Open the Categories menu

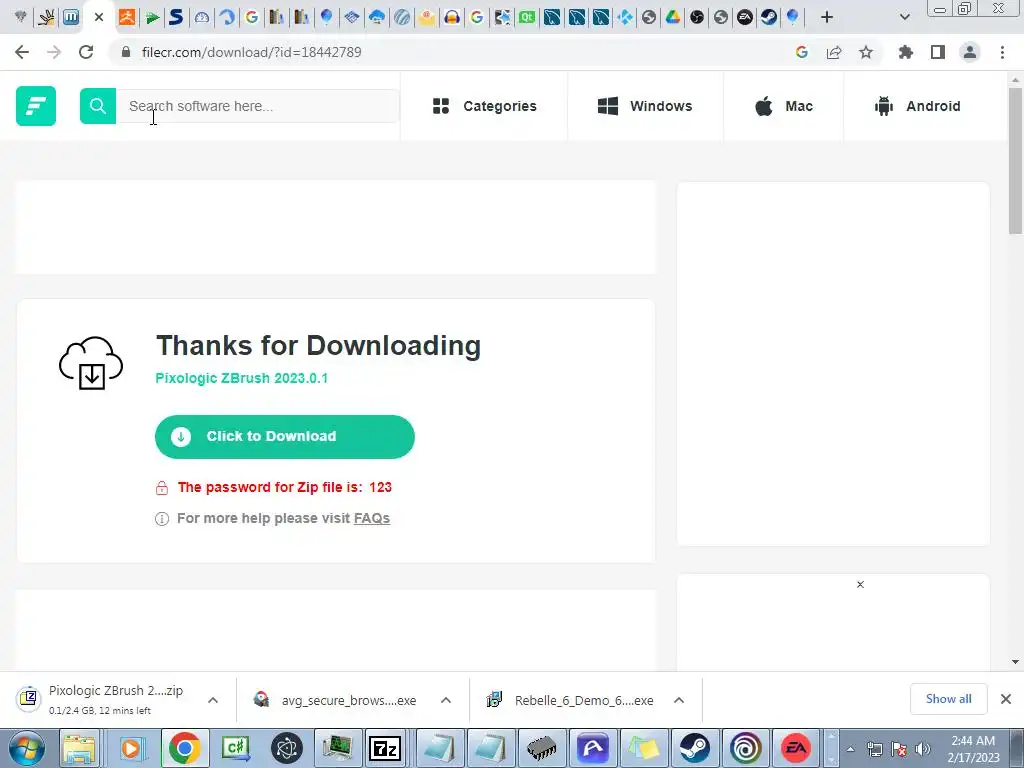pyautogui.click(x=485, y=106)
